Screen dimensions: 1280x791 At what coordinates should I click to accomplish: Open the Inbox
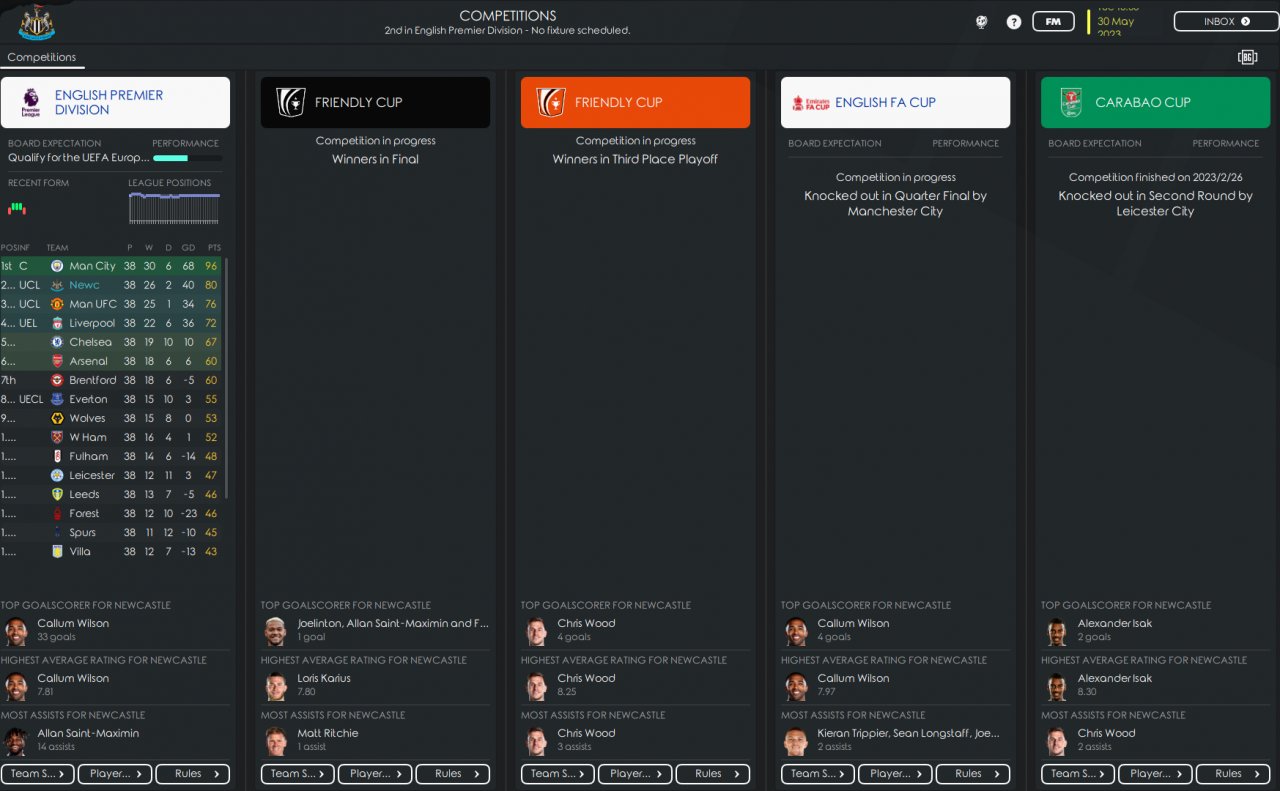1226,21
